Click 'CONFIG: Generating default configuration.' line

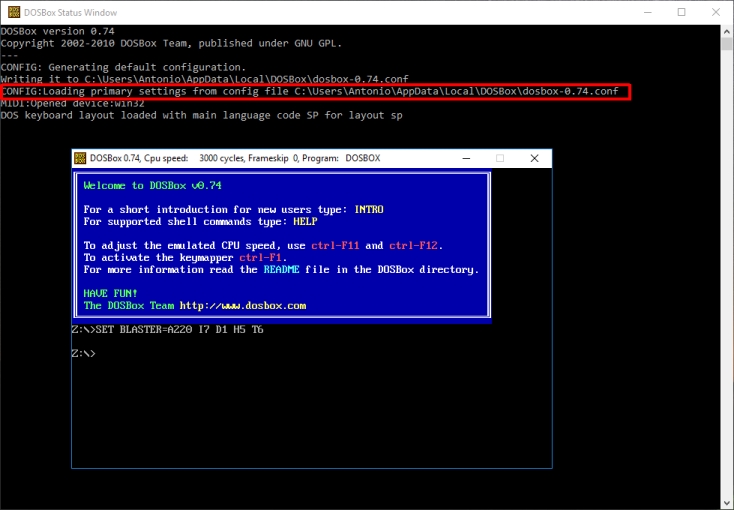[x=123, y=67]
